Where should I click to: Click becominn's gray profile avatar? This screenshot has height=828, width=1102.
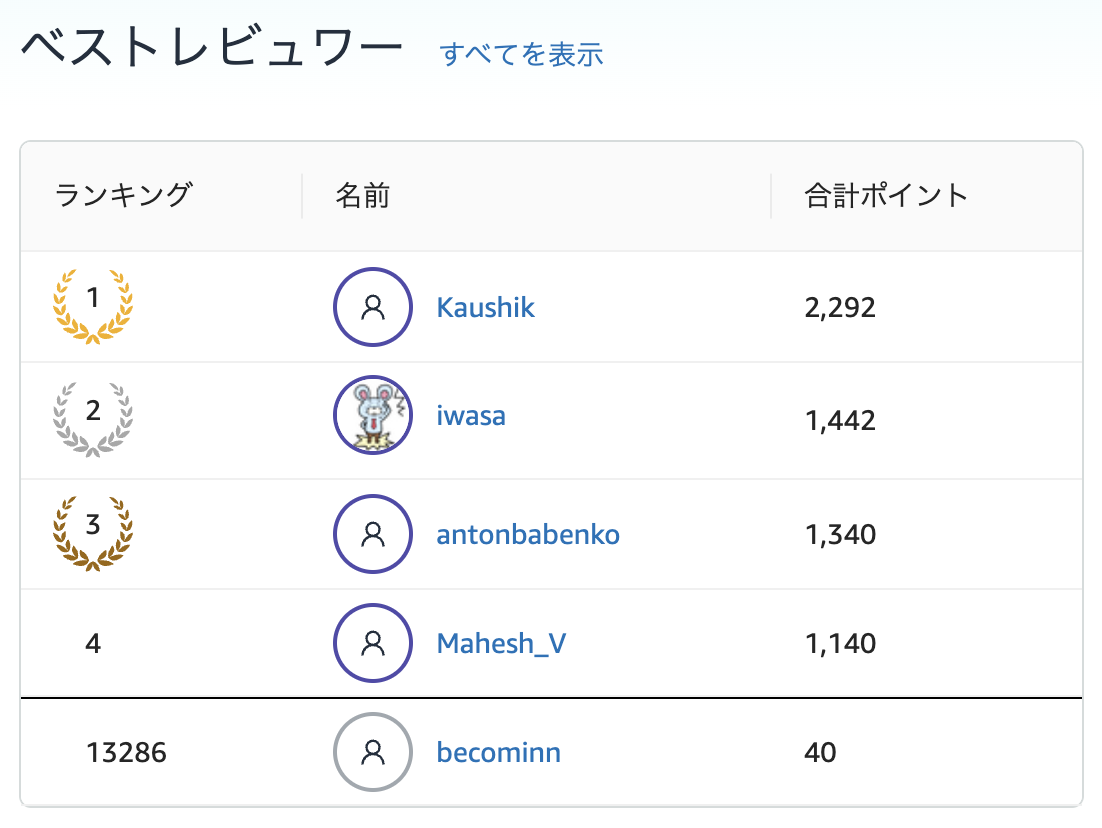[x=373, y=752]
